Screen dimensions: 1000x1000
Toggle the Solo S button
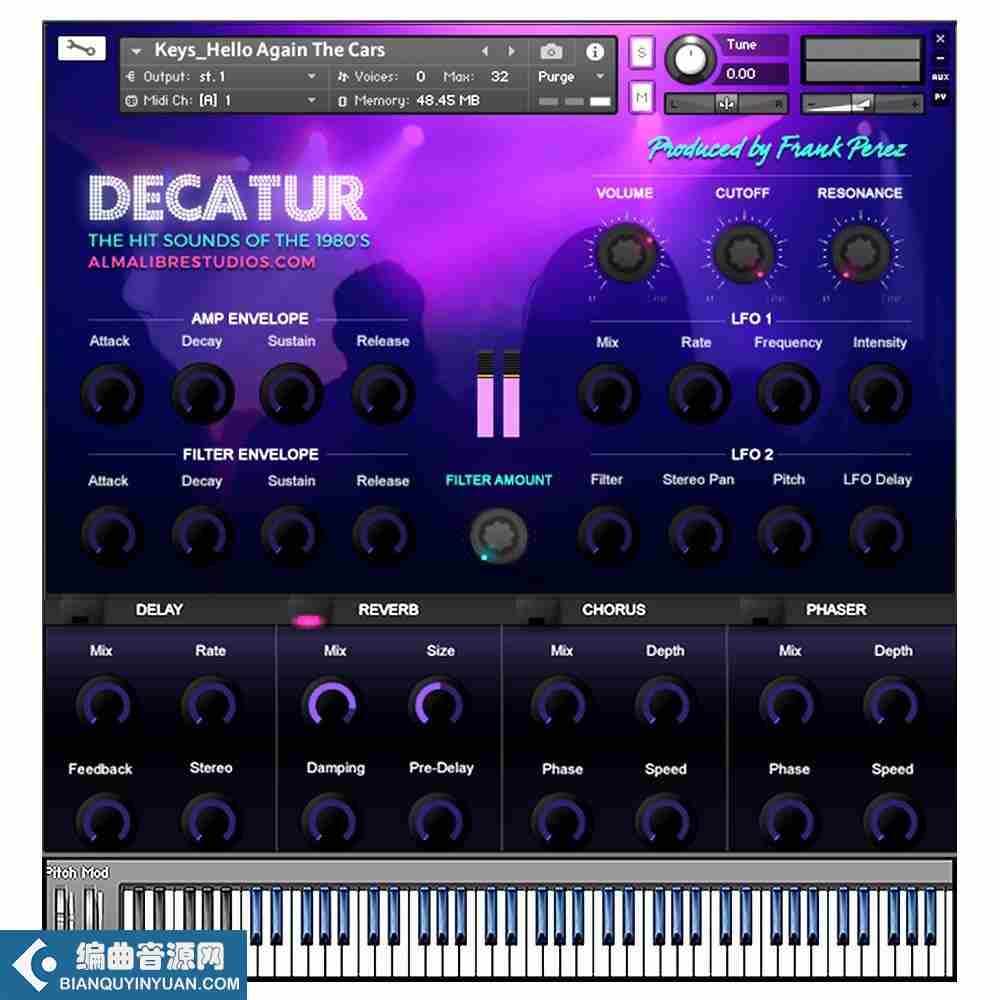(642, 52)
